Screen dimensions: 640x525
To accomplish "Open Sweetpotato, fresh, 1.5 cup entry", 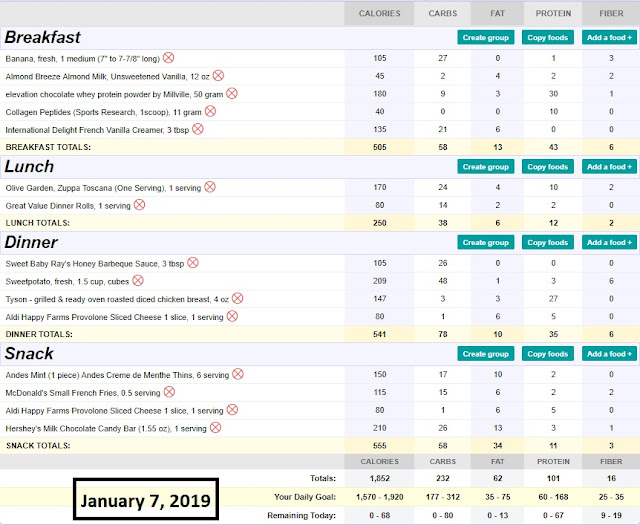I will (x=67, y=282).
